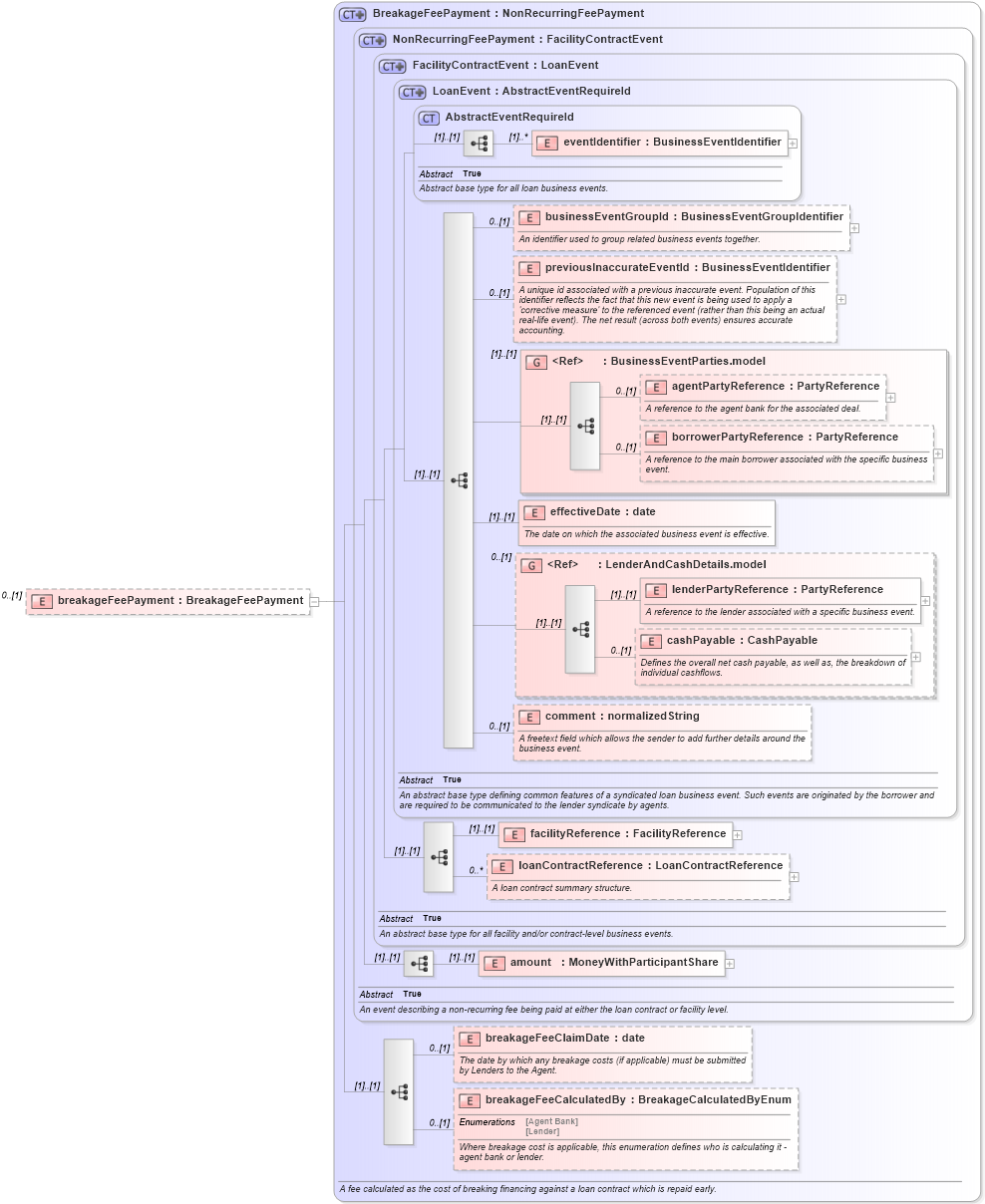985x1204 pixels.
Task: Click the E icon of breakageFeeClaimDate element
Action: [x=468, y=1038]
